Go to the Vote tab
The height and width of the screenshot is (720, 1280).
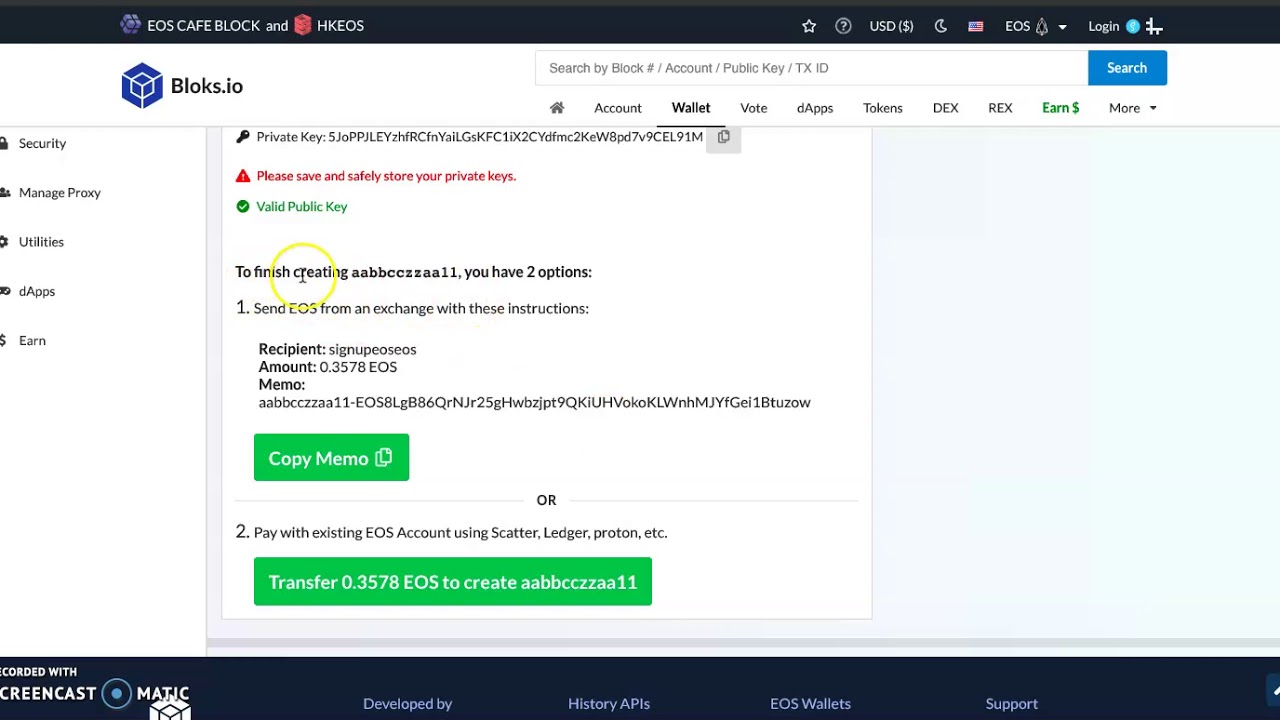click(x=754, y=108)
